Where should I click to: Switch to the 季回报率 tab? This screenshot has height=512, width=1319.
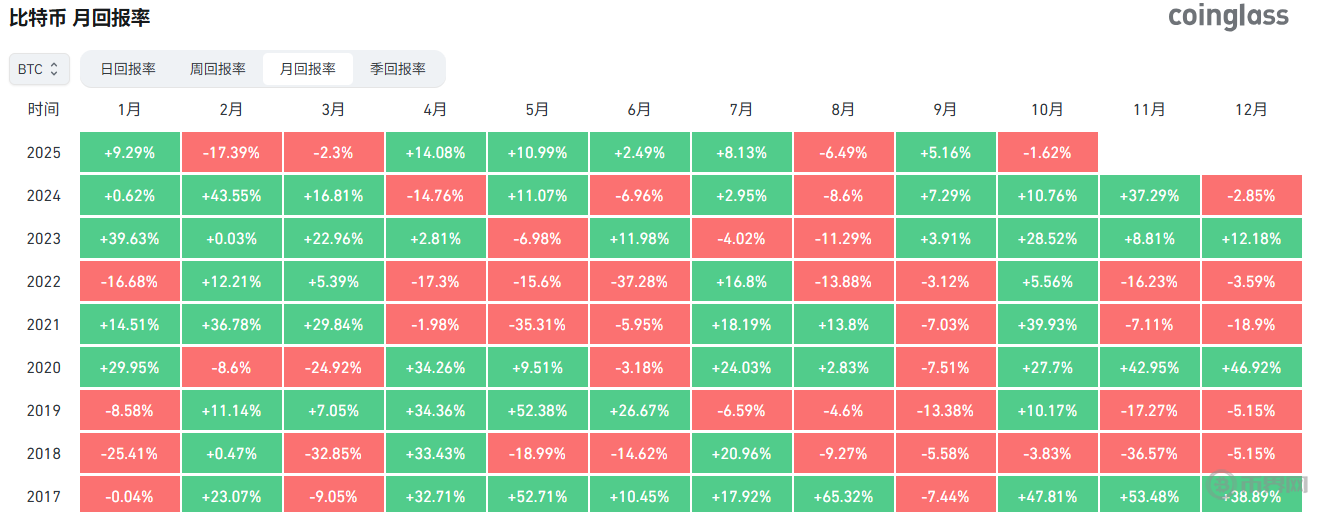tap(398, 69)
